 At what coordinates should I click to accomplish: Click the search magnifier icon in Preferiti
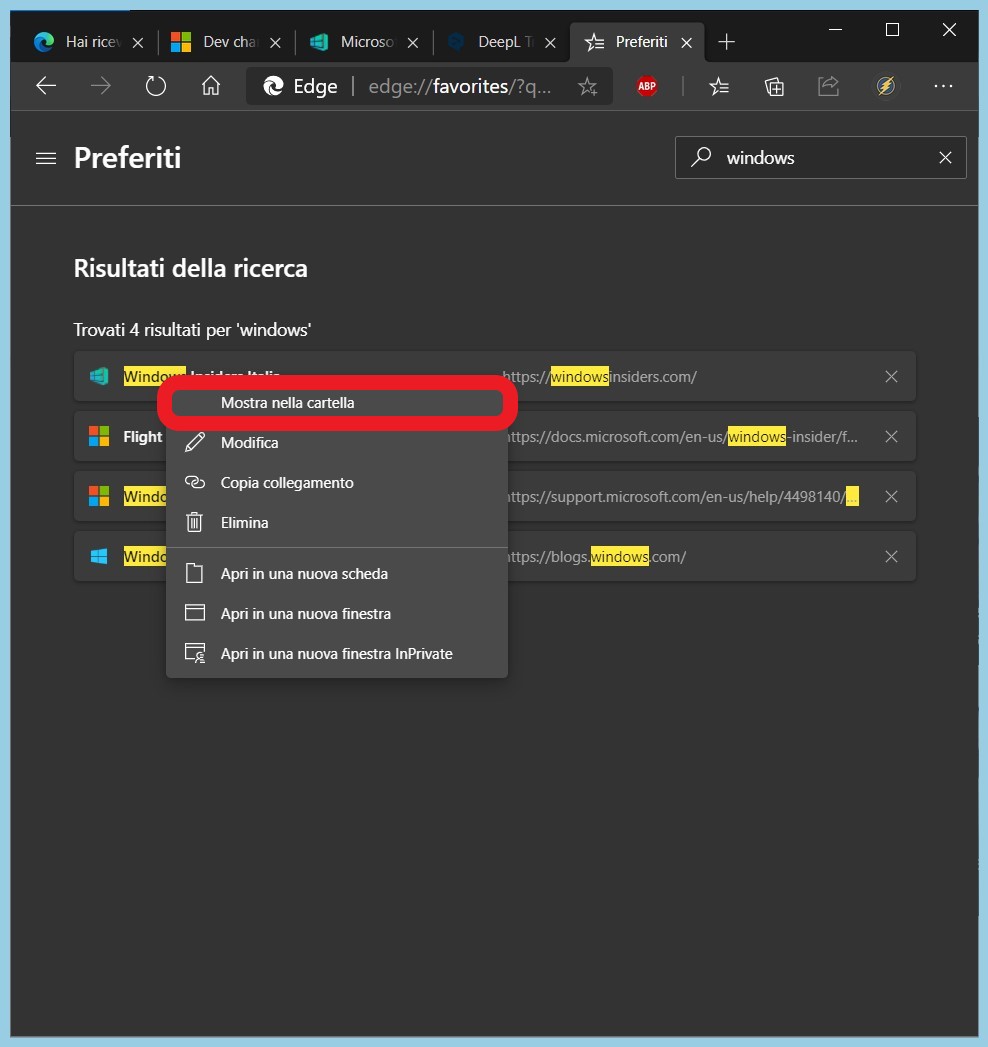[701, 157]
